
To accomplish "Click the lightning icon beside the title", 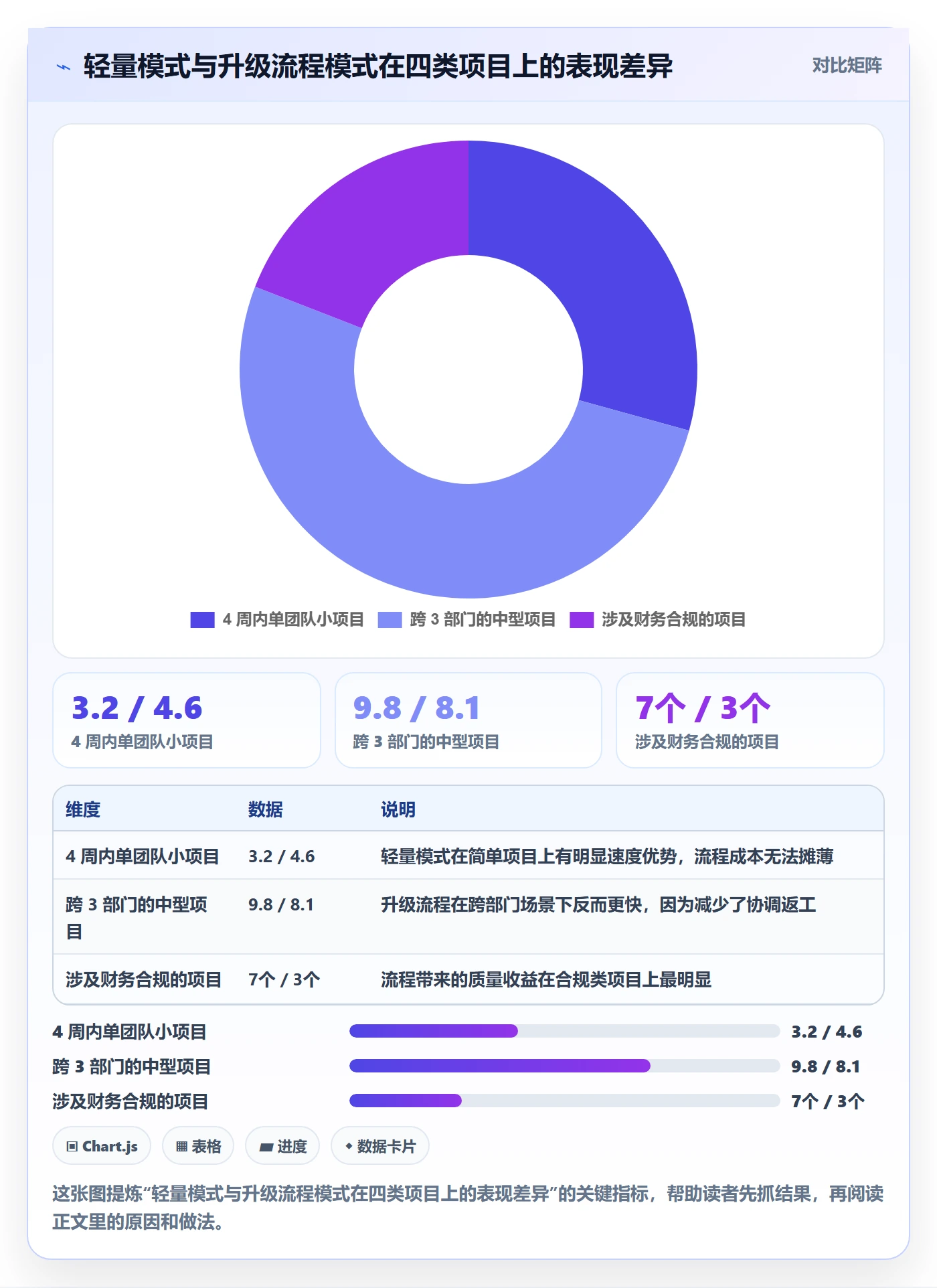I will pyautogui.click(x=64, y=67).
